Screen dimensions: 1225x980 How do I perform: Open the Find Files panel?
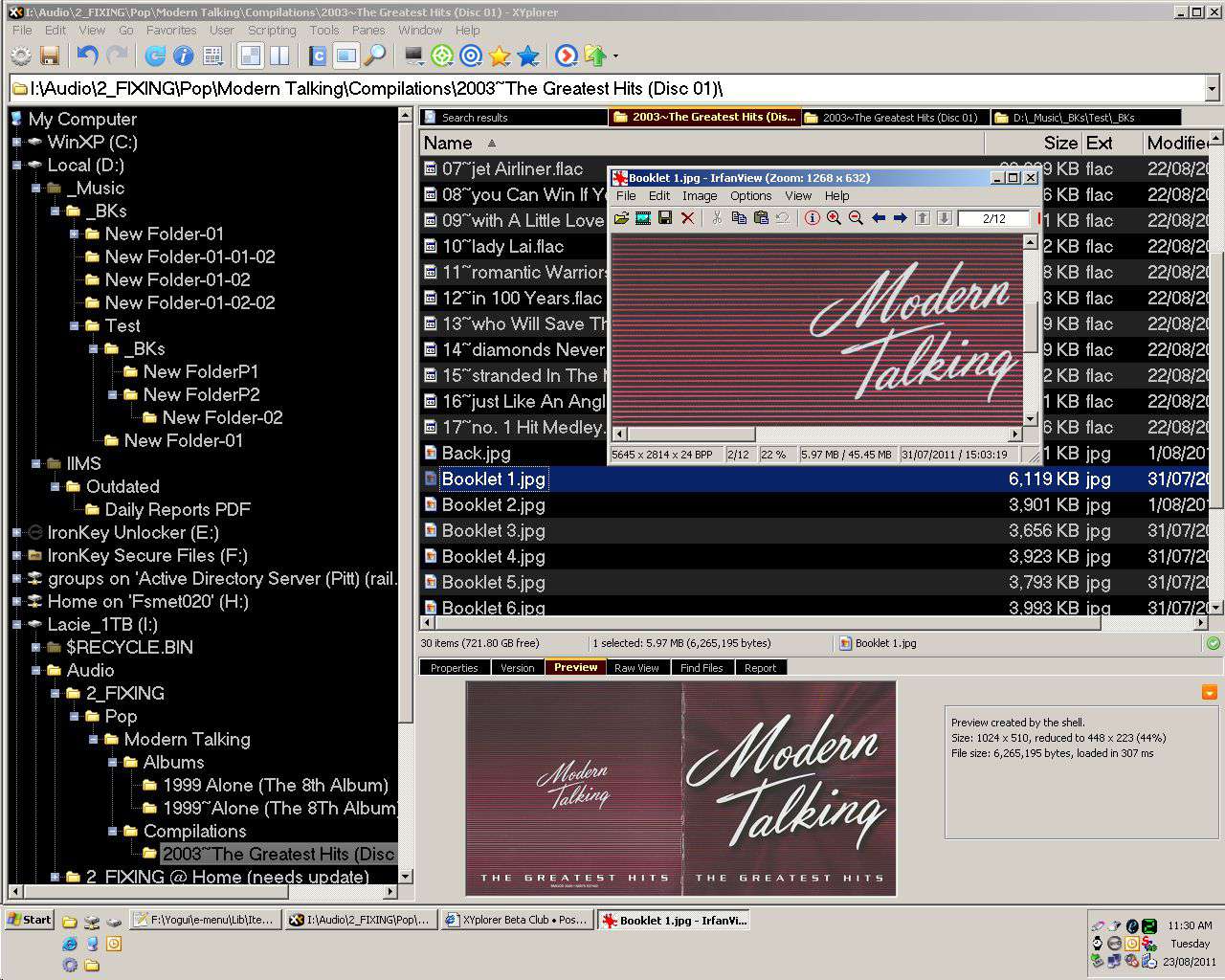(x=702, y=667)
